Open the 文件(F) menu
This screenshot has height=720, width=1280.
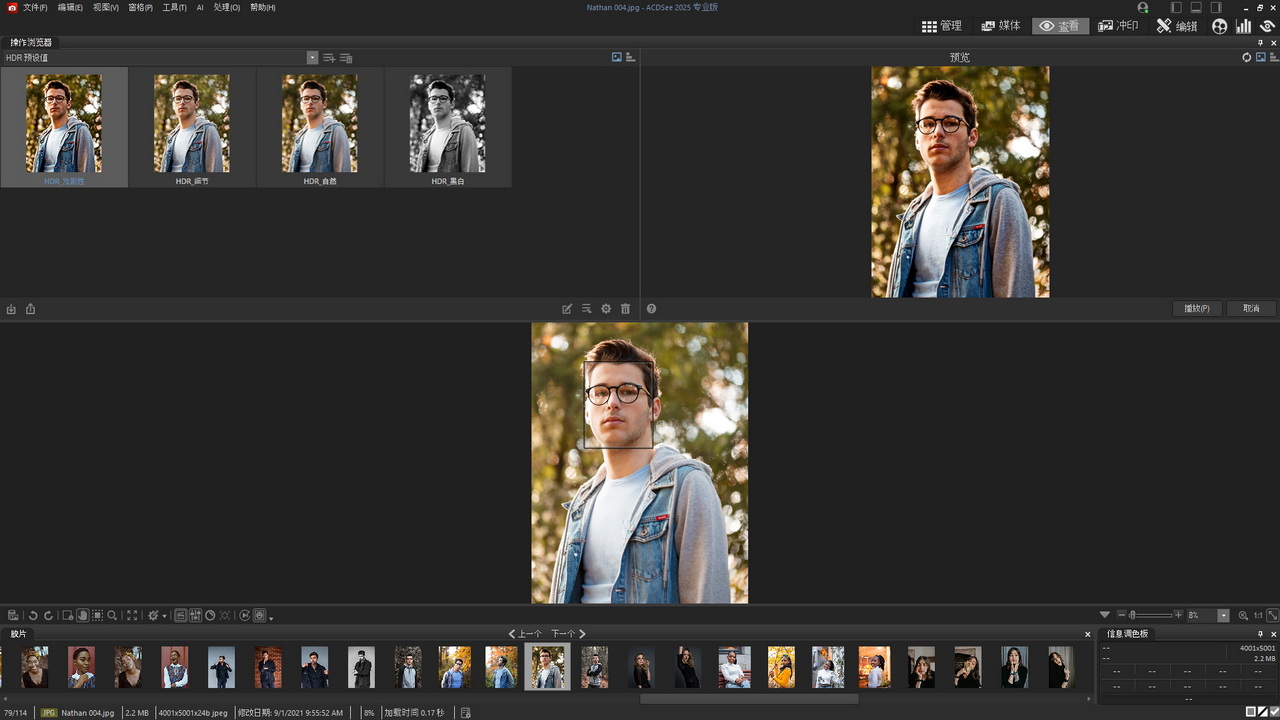coord(35,7)
